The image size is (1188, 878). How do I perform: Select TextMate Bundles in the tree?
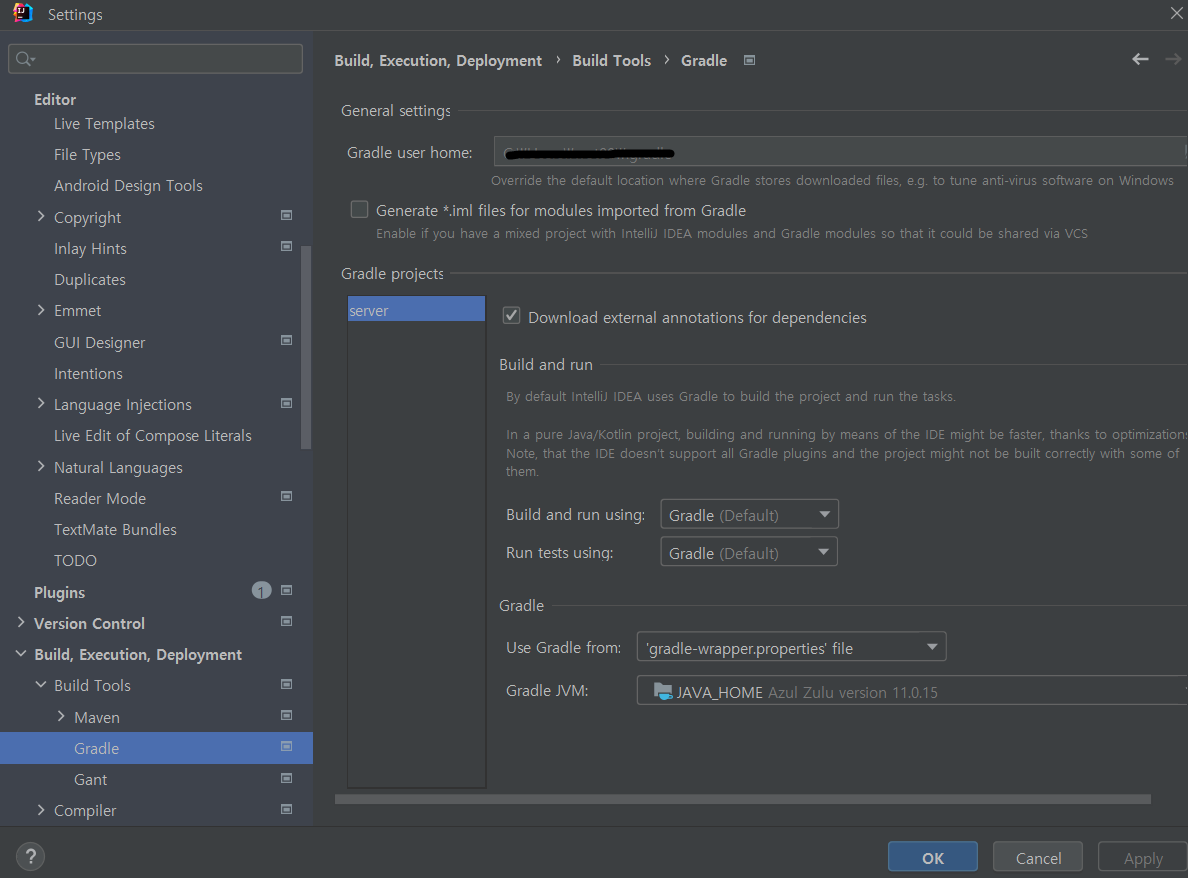[x=115, y=530]
